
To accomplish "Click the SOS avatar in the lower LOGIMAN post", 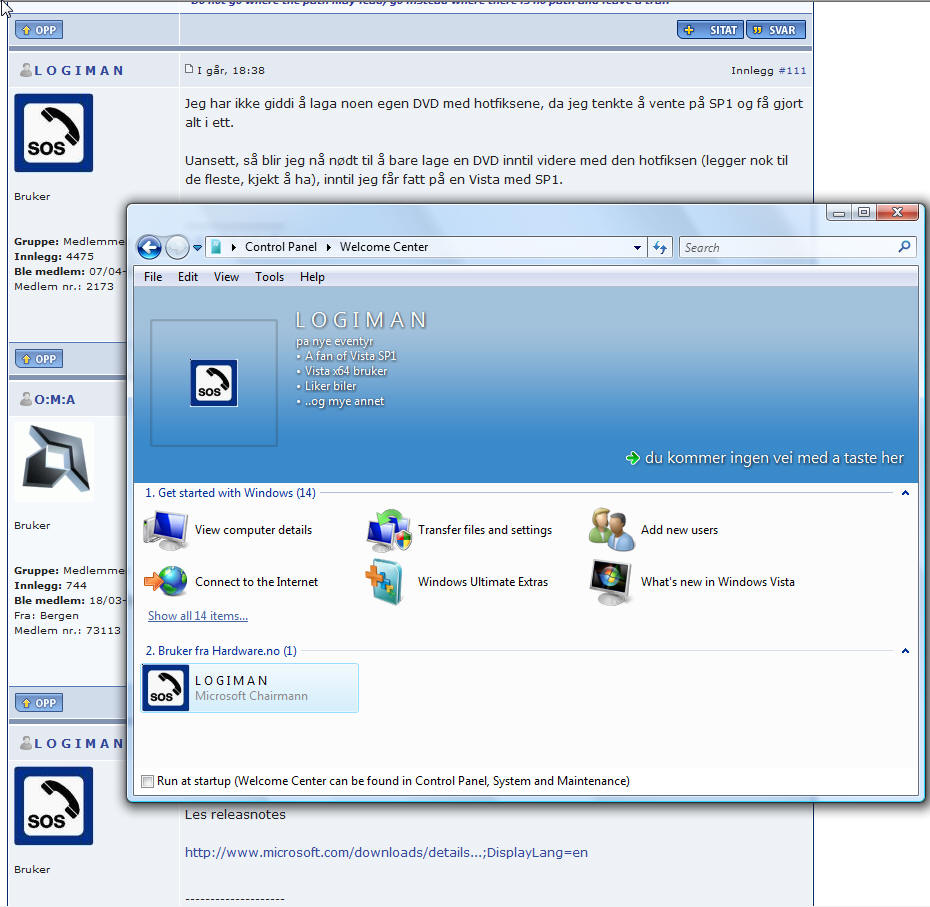I will (53, 806).
